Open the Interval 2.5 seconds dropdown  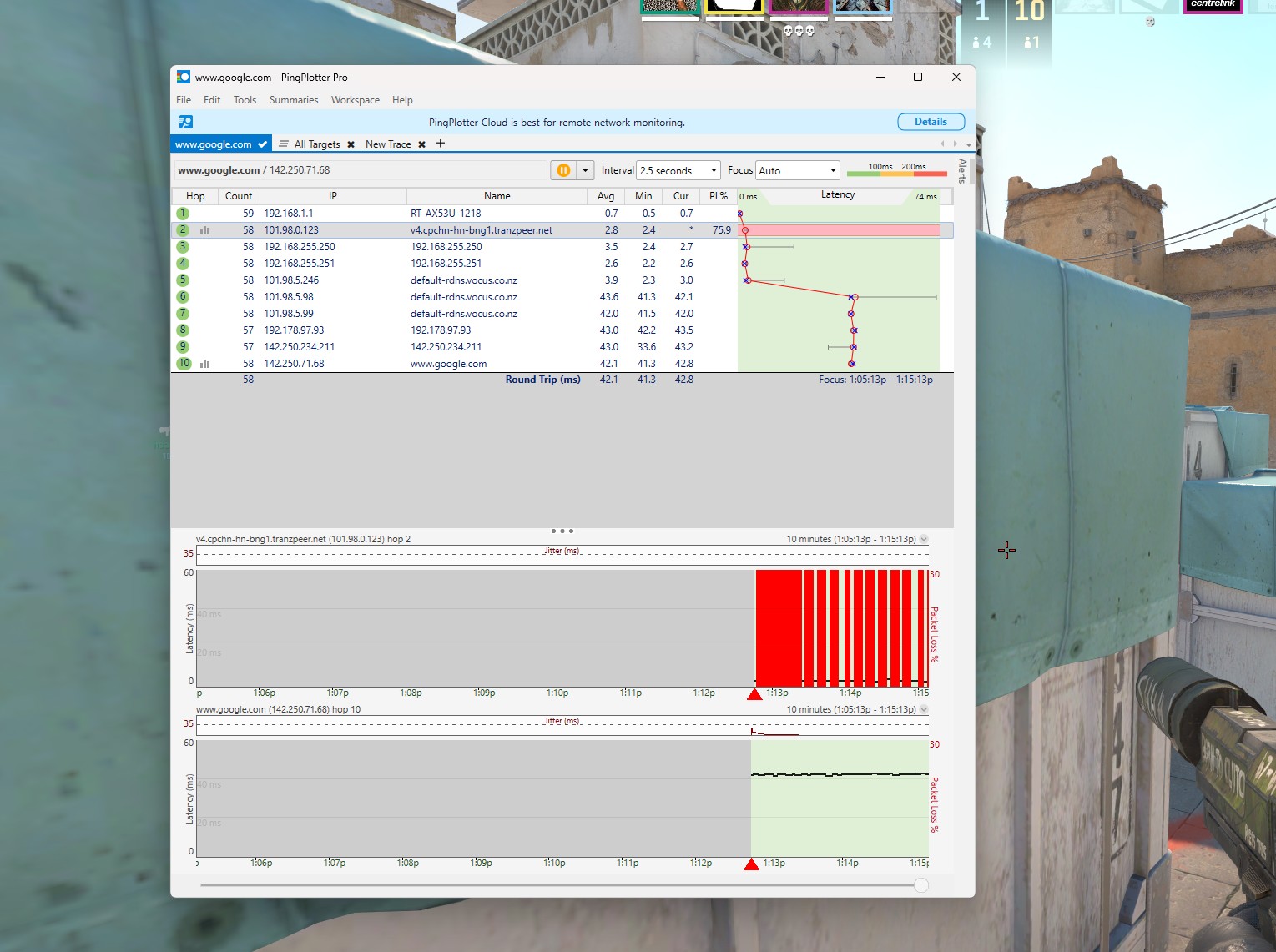point(678,170)
